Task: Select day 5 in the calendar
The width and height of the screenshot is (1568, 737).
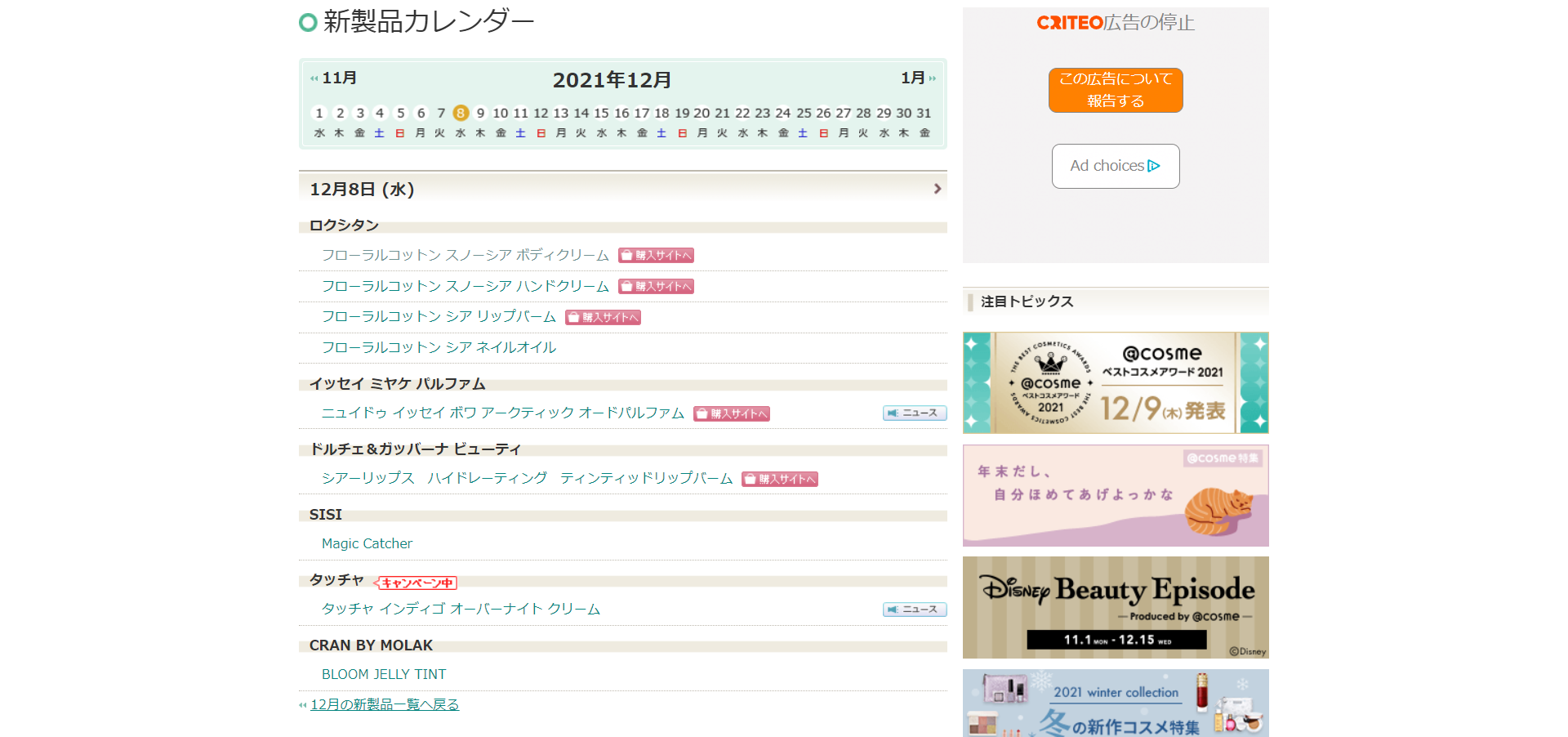Action: coord(401,113)
